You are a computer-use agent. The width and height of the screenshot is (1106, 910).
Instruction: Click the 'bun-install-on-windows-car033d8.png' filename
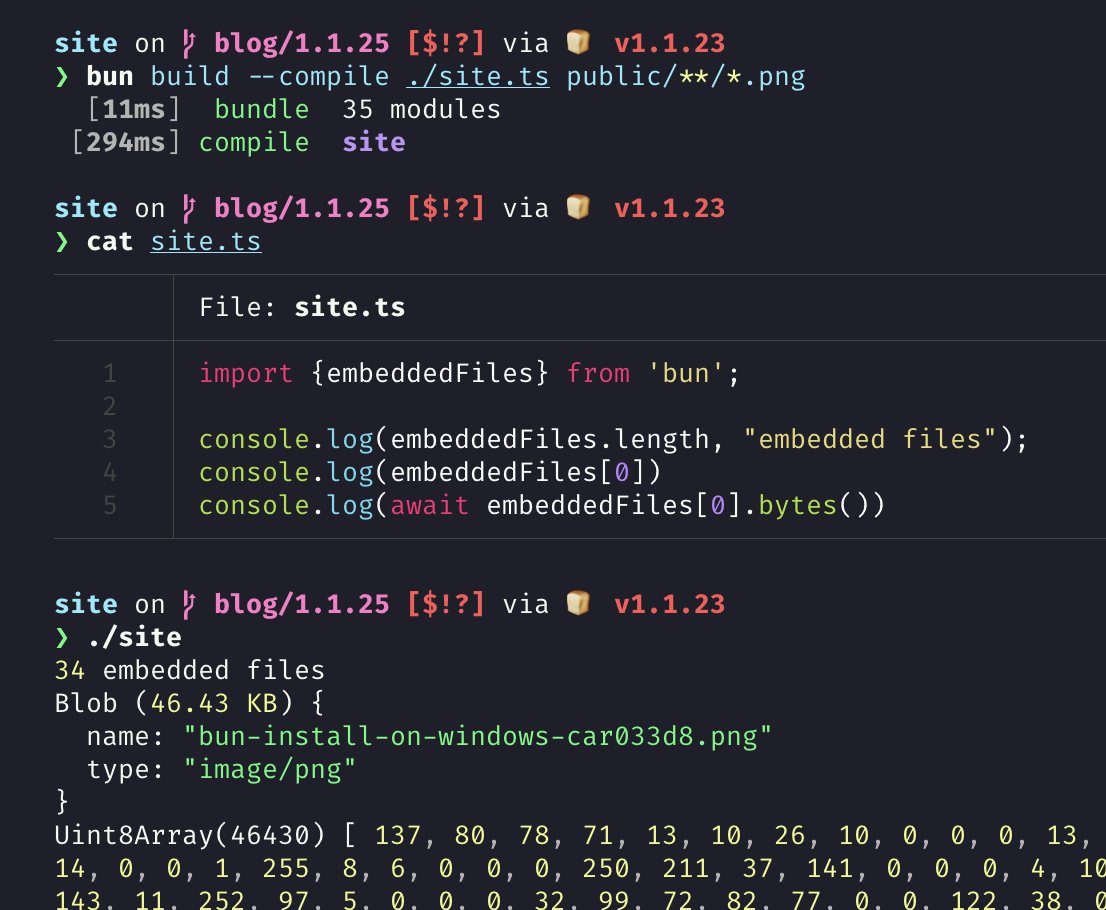coord(478,736)
